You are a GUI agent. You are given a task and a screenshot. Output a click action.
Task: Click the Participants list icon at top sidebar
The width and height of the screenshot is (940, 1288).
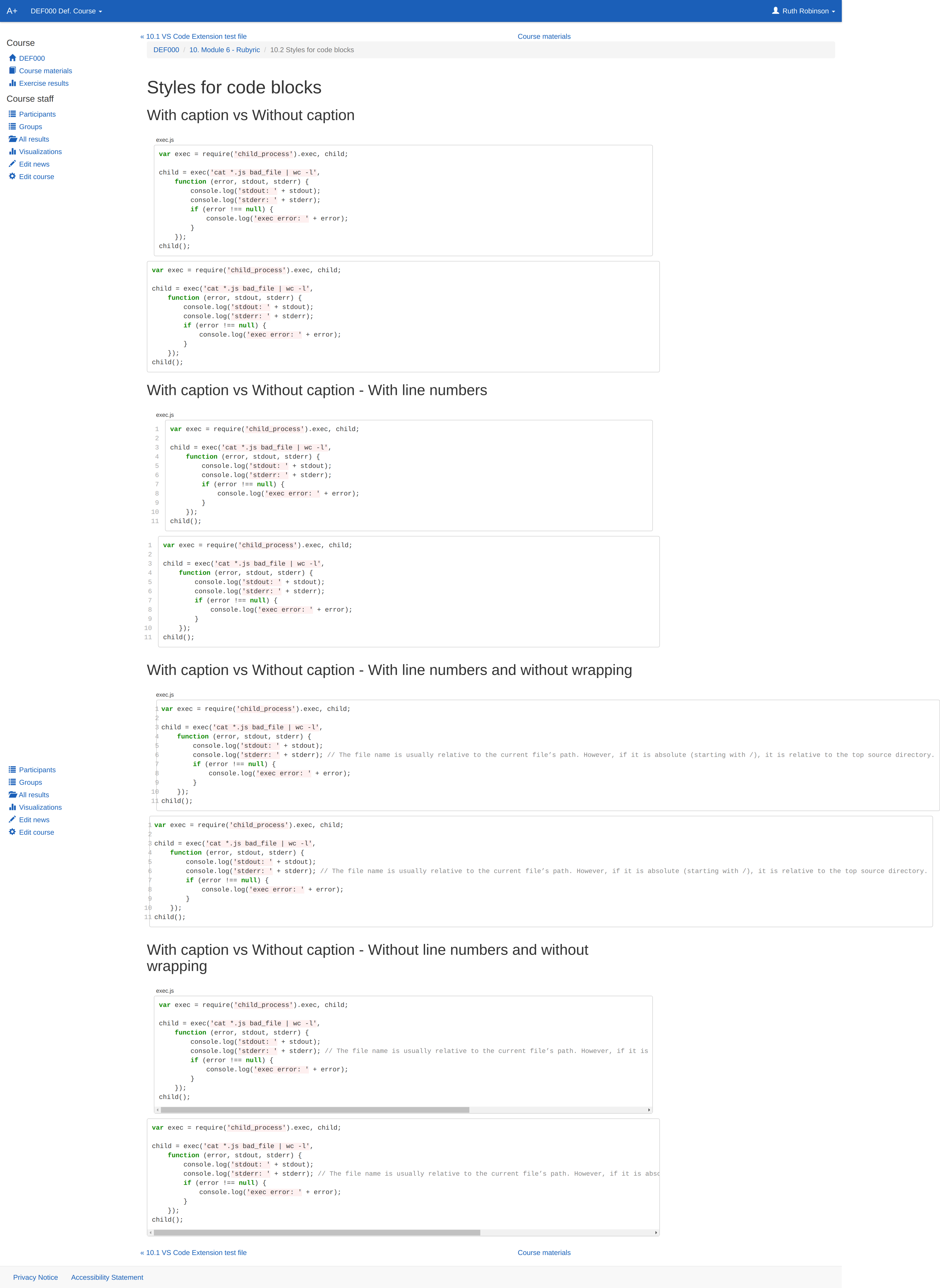(x=13, y=114)
